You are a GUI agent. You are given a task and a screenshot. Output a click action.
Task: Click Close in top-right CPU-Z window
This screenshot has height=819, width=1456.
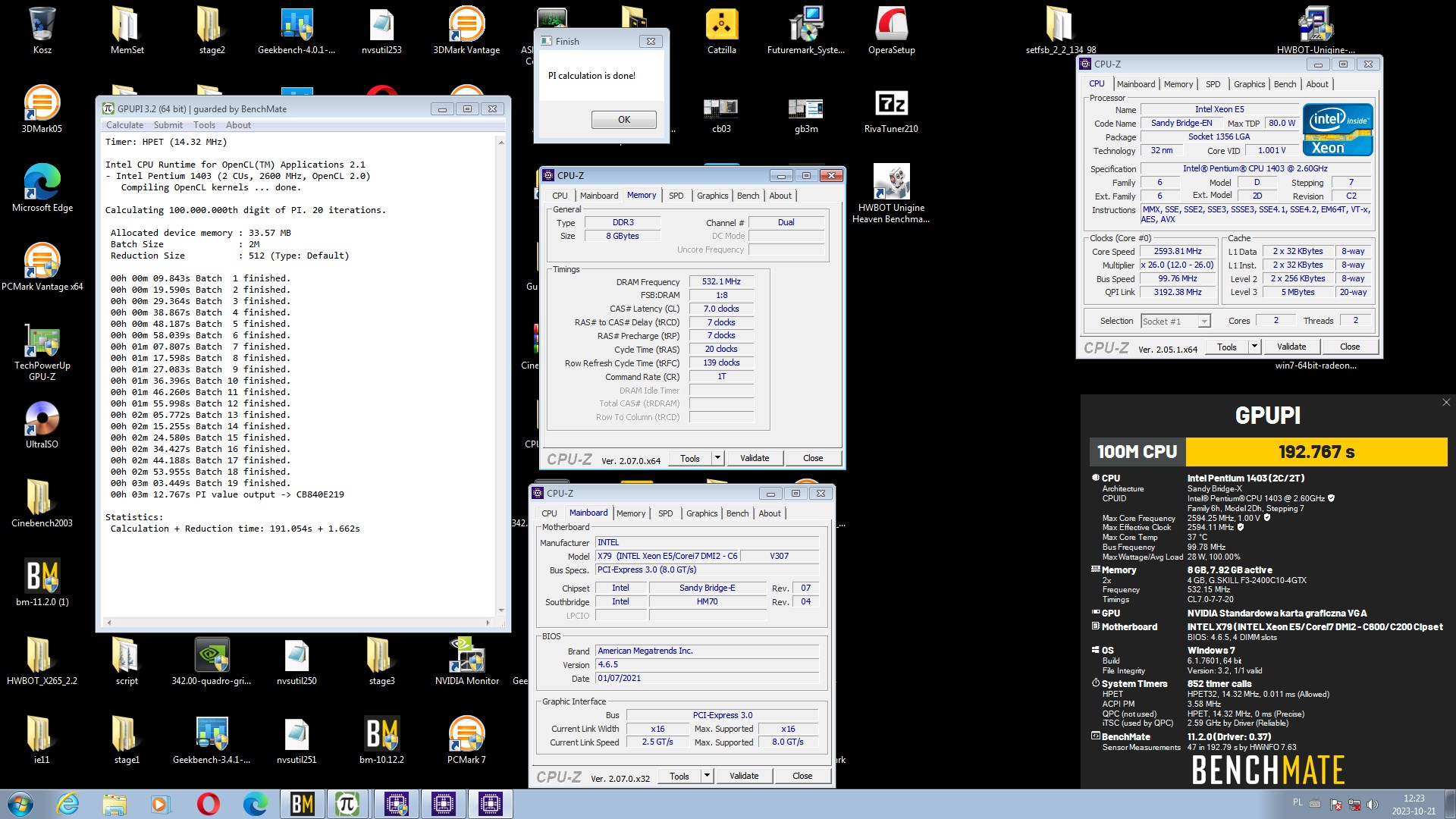coord(1350,347)
